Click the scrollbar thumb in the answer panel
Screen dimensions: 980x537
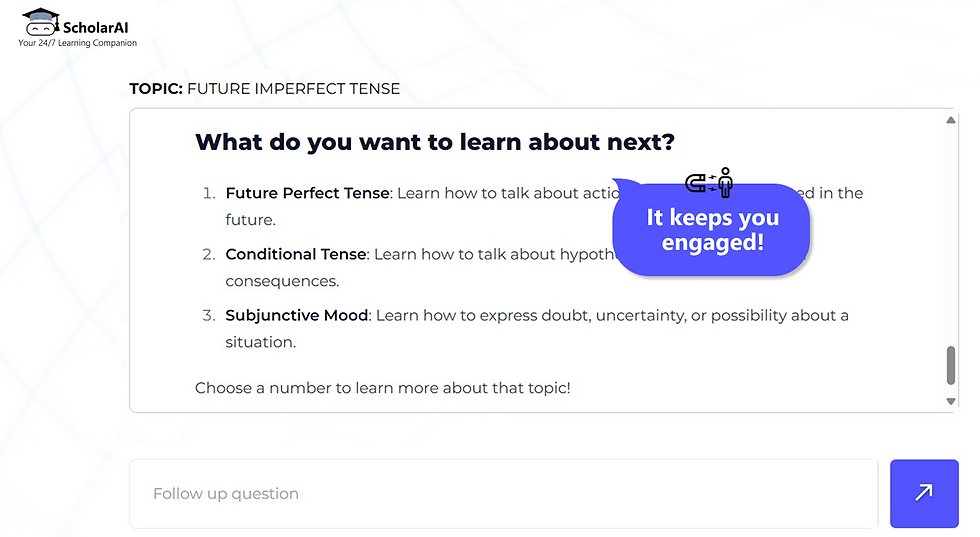(x=951, y=365)
